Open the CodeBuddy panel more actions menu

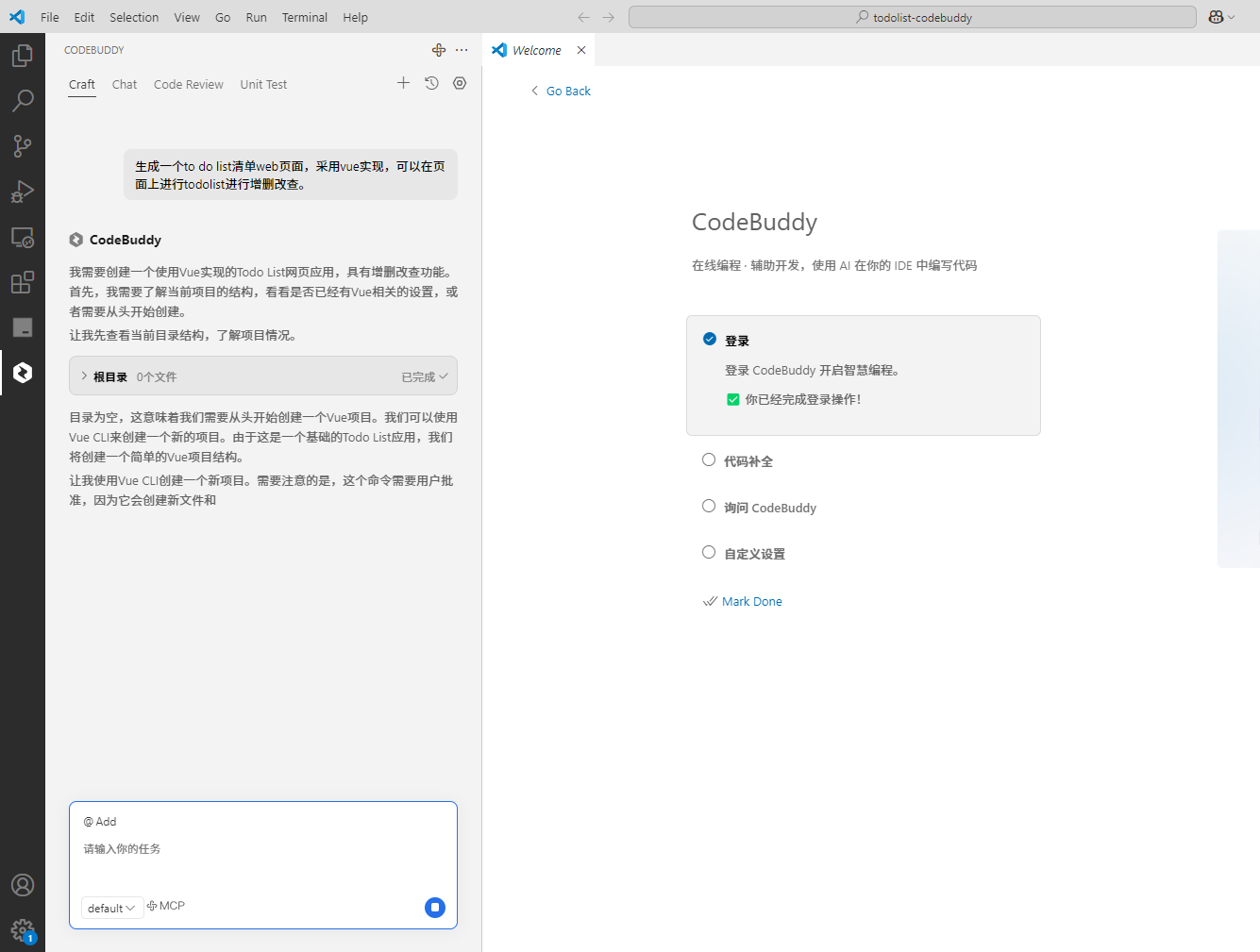pyautogui.click(x=462, y=50)
